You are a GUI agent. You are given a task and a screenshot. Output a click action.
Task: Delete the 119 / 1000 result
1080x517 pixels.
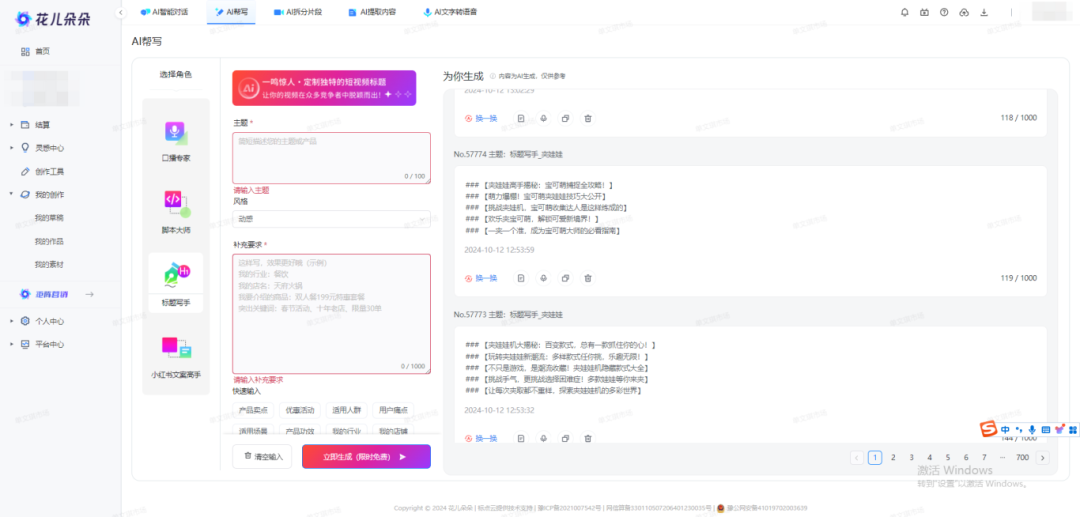coord(588,278)
